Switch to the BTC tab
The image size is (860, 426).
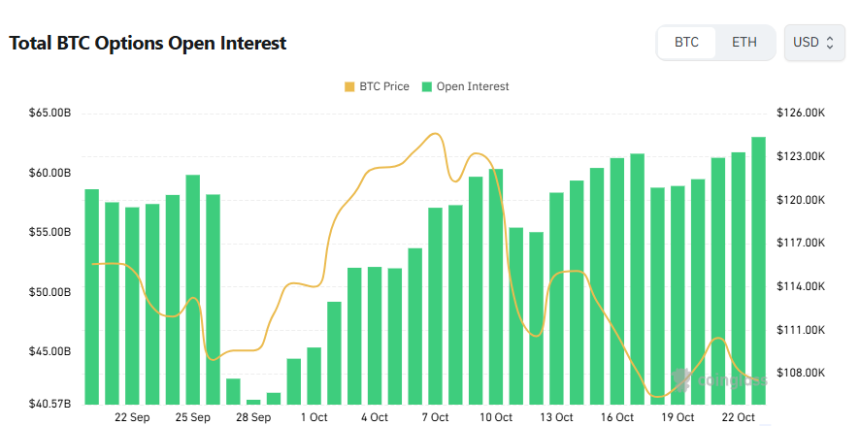coord(687,43)
